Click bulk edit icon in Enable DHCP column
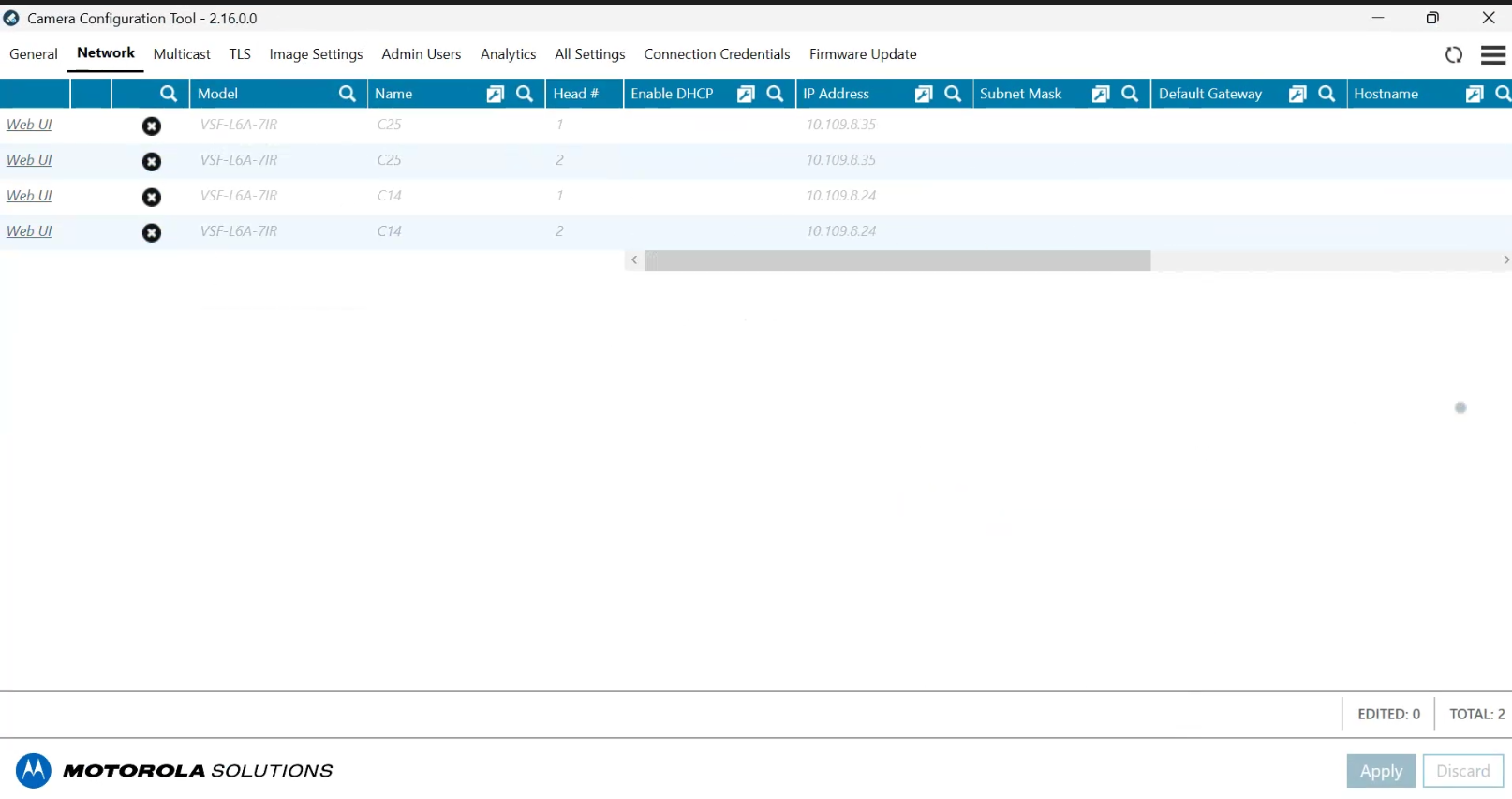This screenshot has width=1512, height=799. (746, 94)
